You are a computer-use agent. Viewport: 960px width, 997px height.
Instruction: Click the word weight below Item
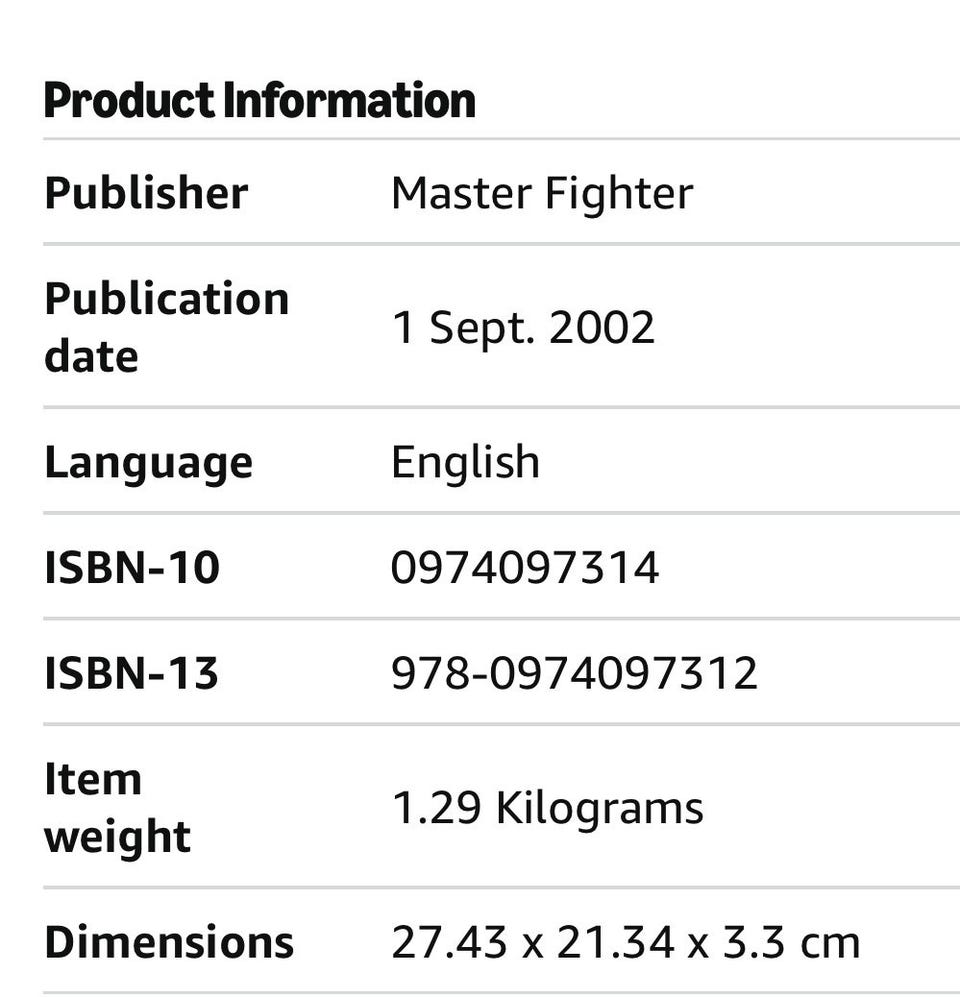[x=117, y=836]
